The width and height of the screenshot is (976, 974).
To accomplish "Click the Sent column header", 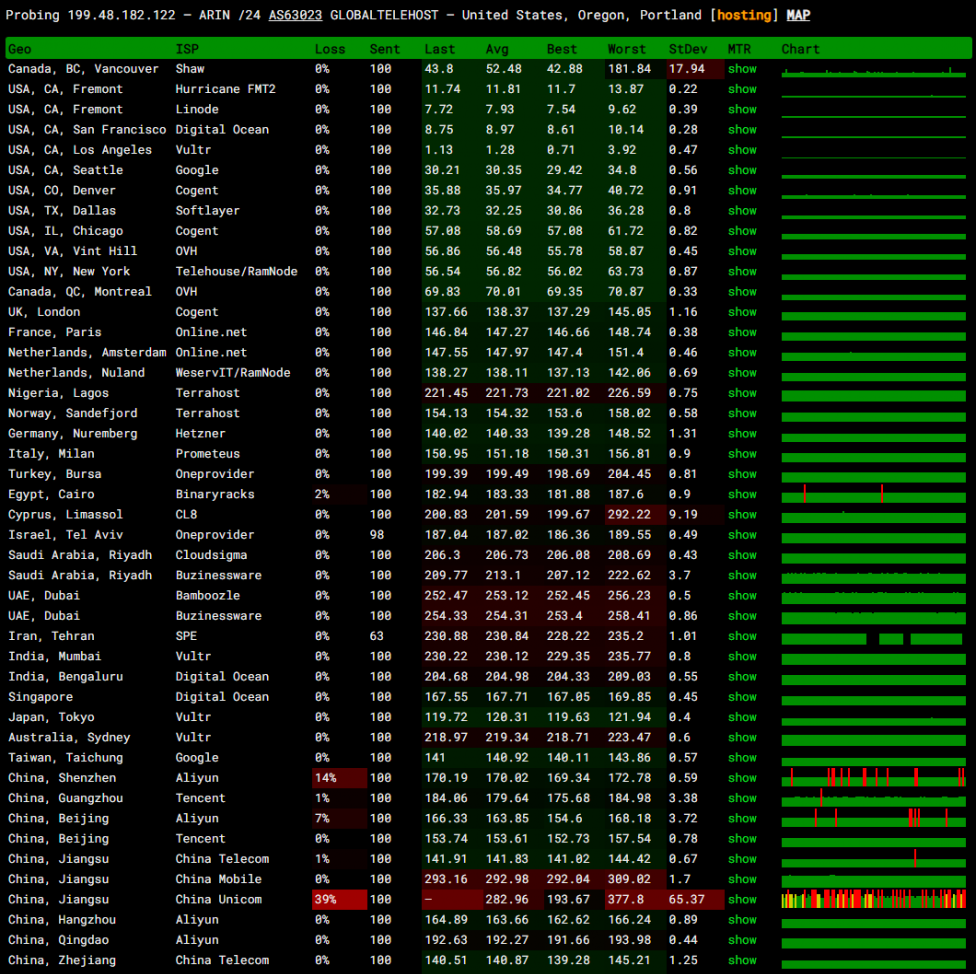I will 384,49.
